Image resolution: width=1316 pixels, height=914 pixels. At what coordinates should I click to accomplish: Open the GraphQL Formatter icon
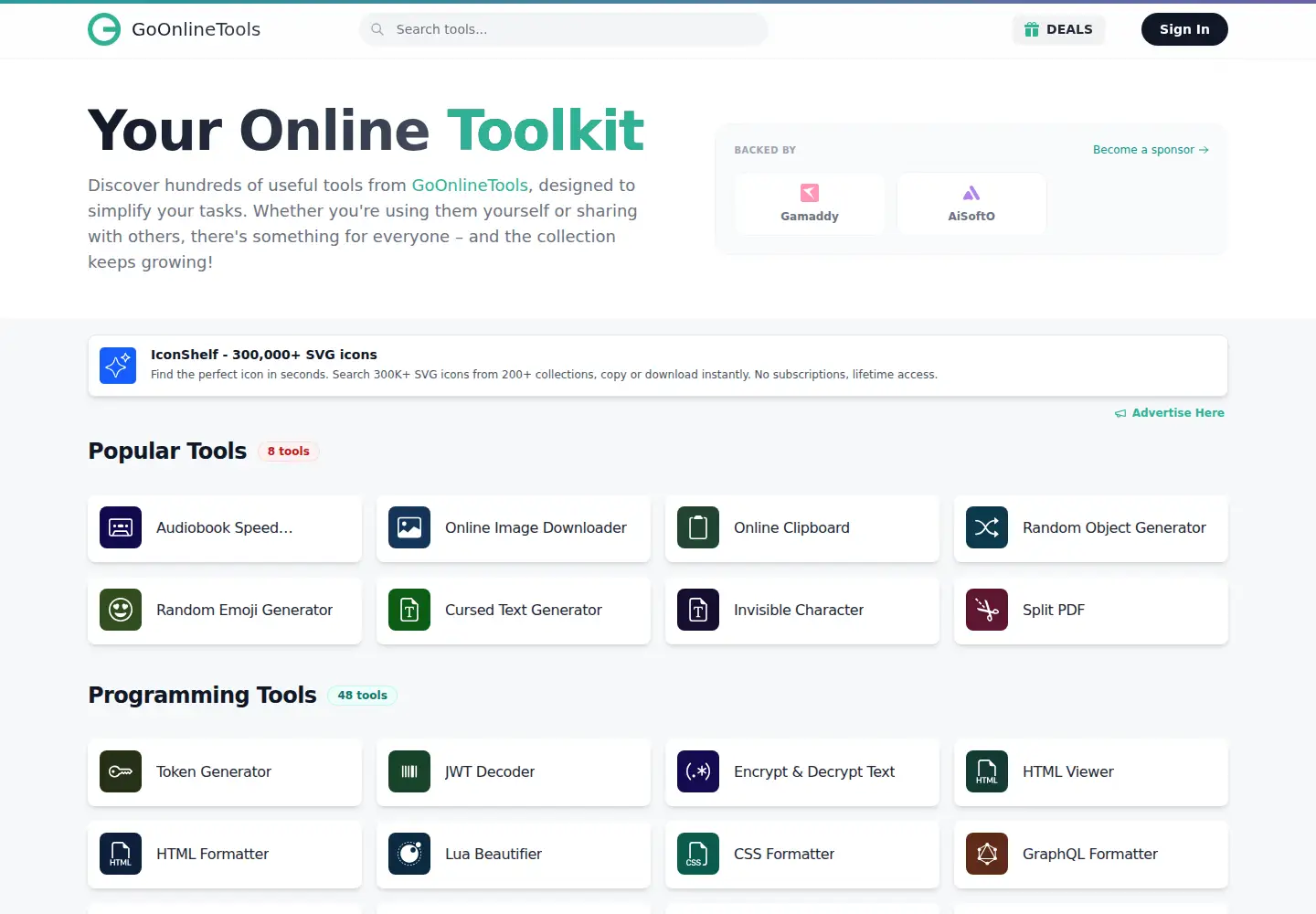987,854
